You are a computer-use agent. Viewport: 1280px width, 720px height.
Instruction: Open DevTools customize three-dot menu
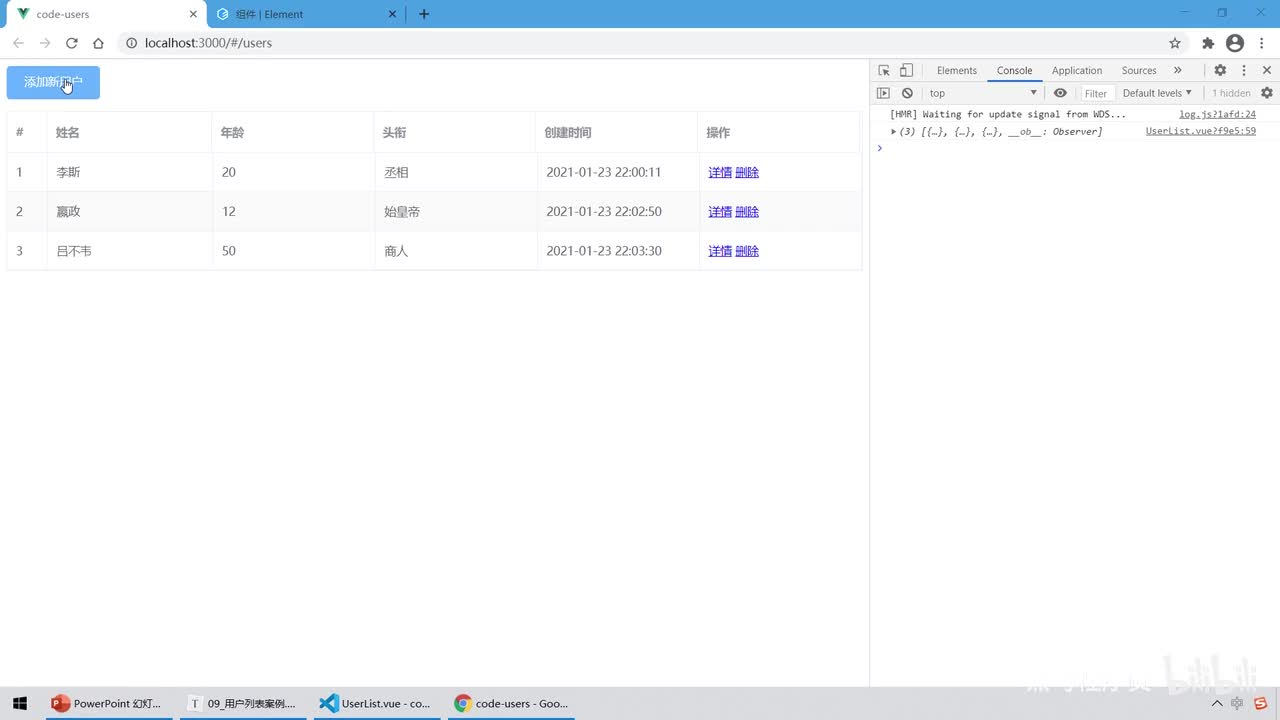[x=1244, y=70]
